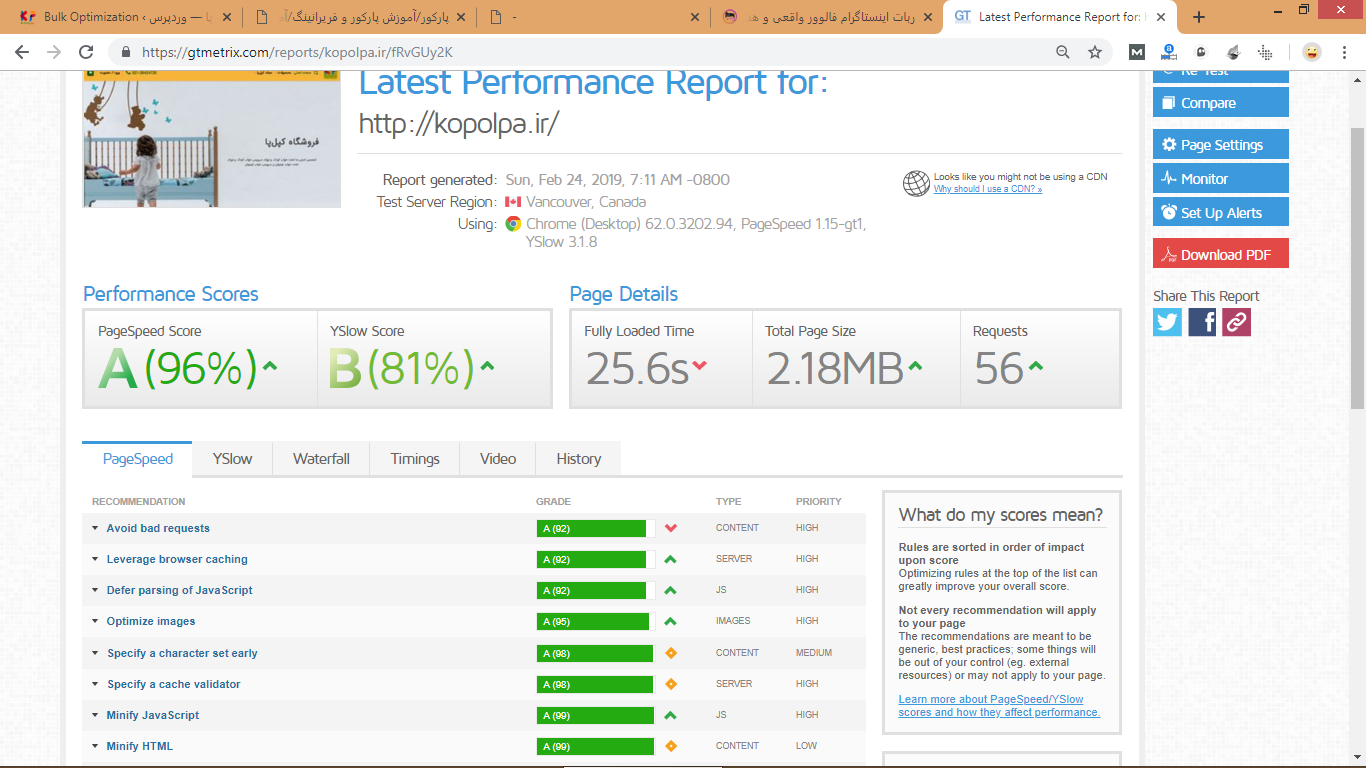
Task: Open the History tab
Action: coord(579,459)
